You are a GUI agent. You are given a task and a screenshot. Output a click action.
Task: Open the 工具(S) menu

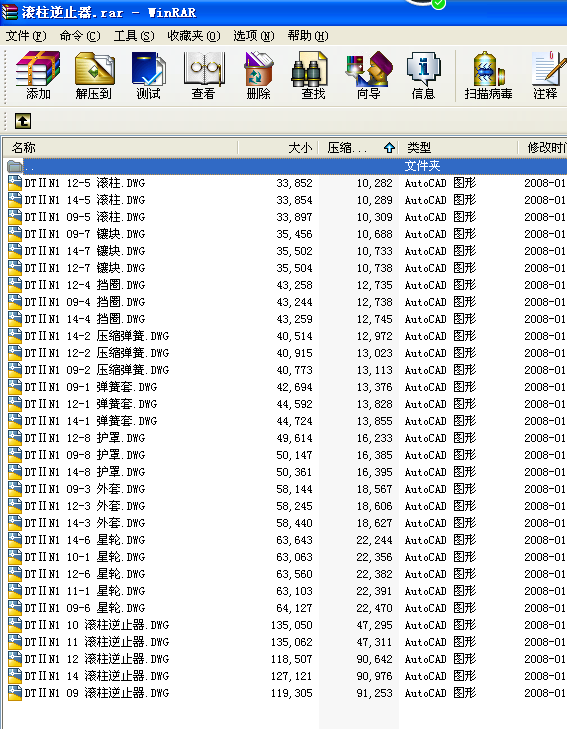[x=134, y=36]
